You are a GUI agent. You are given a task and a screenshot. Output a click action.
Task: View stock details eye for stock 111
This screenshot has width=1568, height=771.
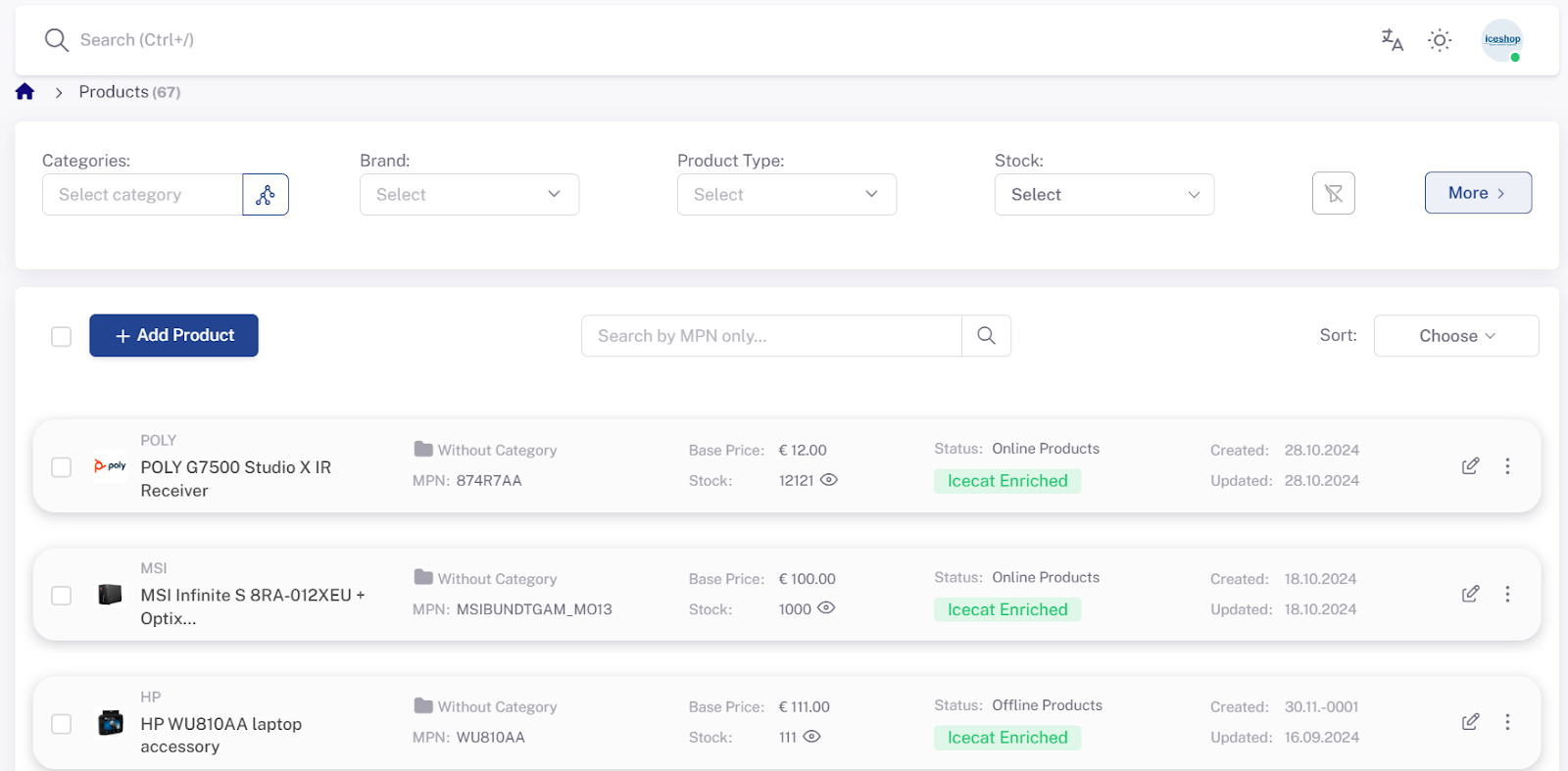pyautogui.click(x=811, y=737)
